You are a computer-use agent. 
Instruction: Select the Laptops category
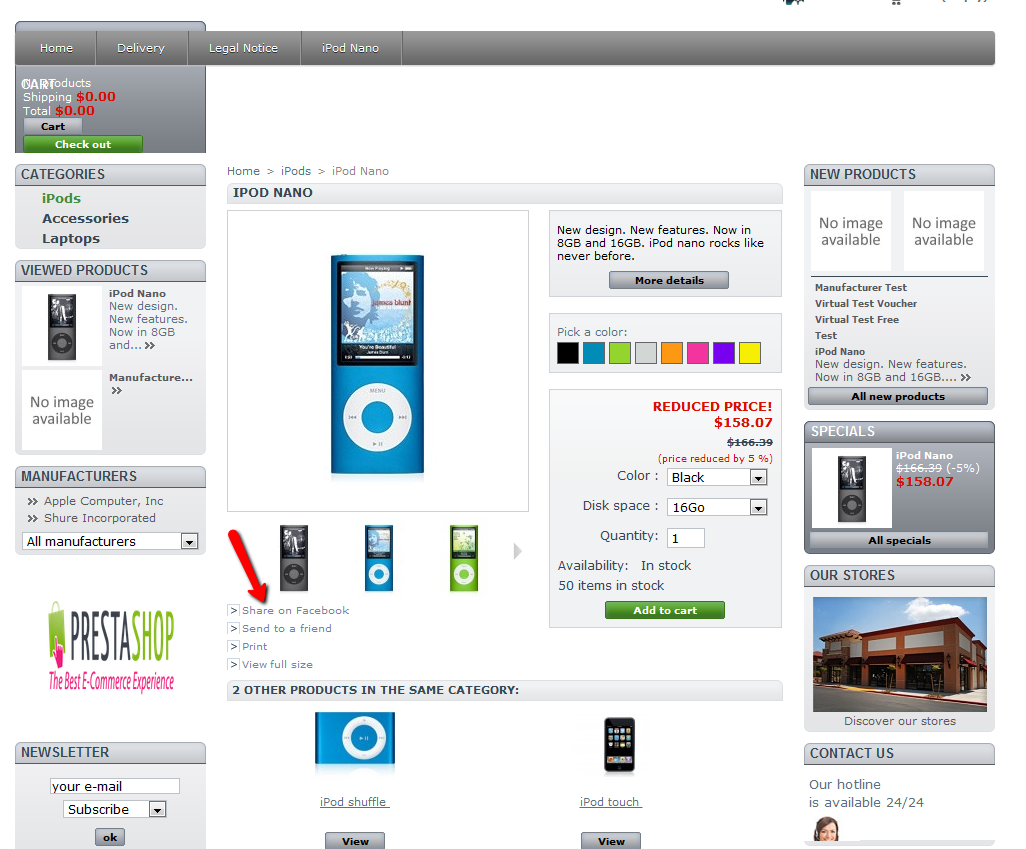coord(71,239)
